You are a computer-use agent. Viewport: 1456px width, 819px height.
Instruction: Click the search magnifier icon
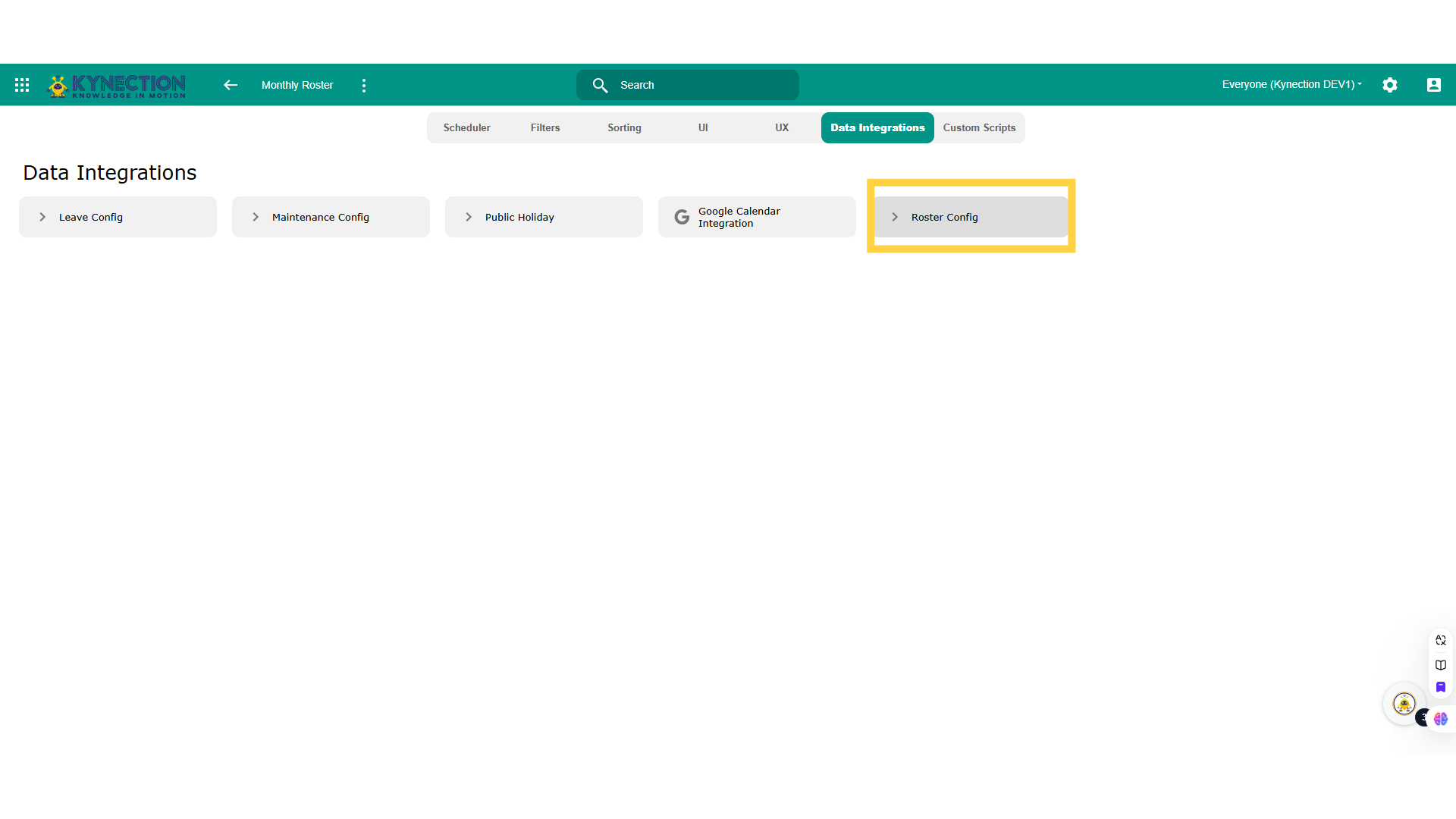coord(600,85)
